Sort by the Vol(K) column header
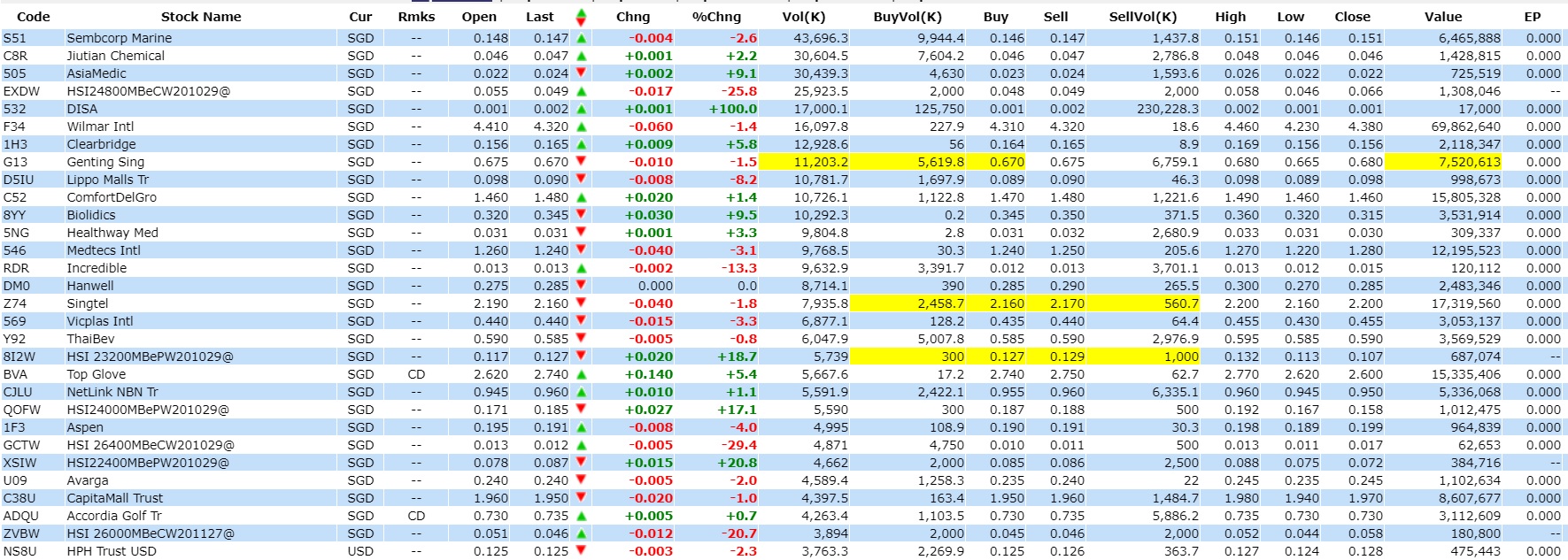1568x560 pixels. (804, 17)
